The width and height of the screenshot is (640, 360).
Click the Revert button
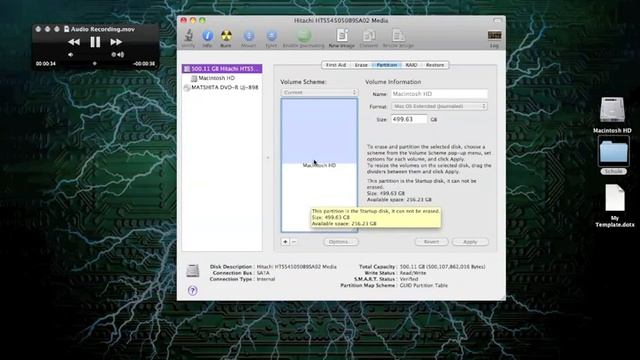click(x=431, y=242)
